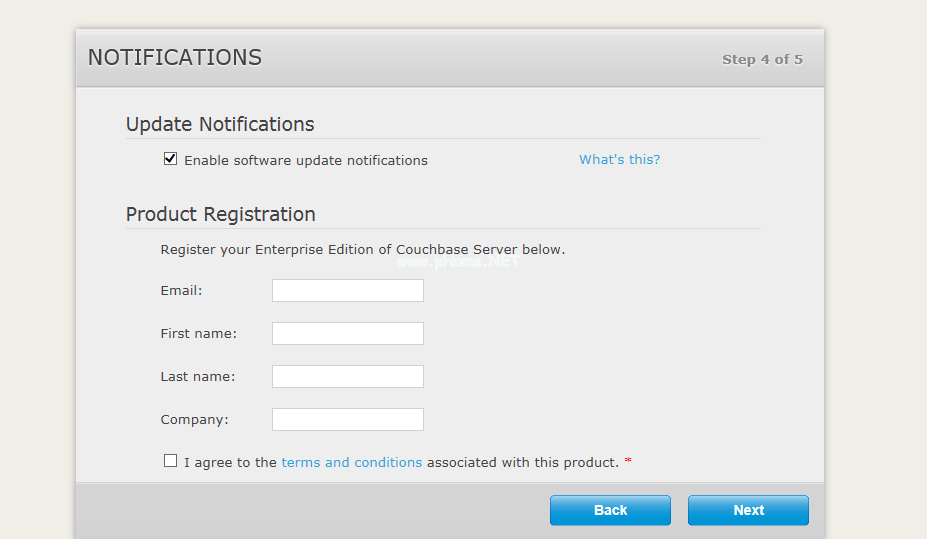Click the "Email:" field label

pyautogui.click(x=181, y=291)
